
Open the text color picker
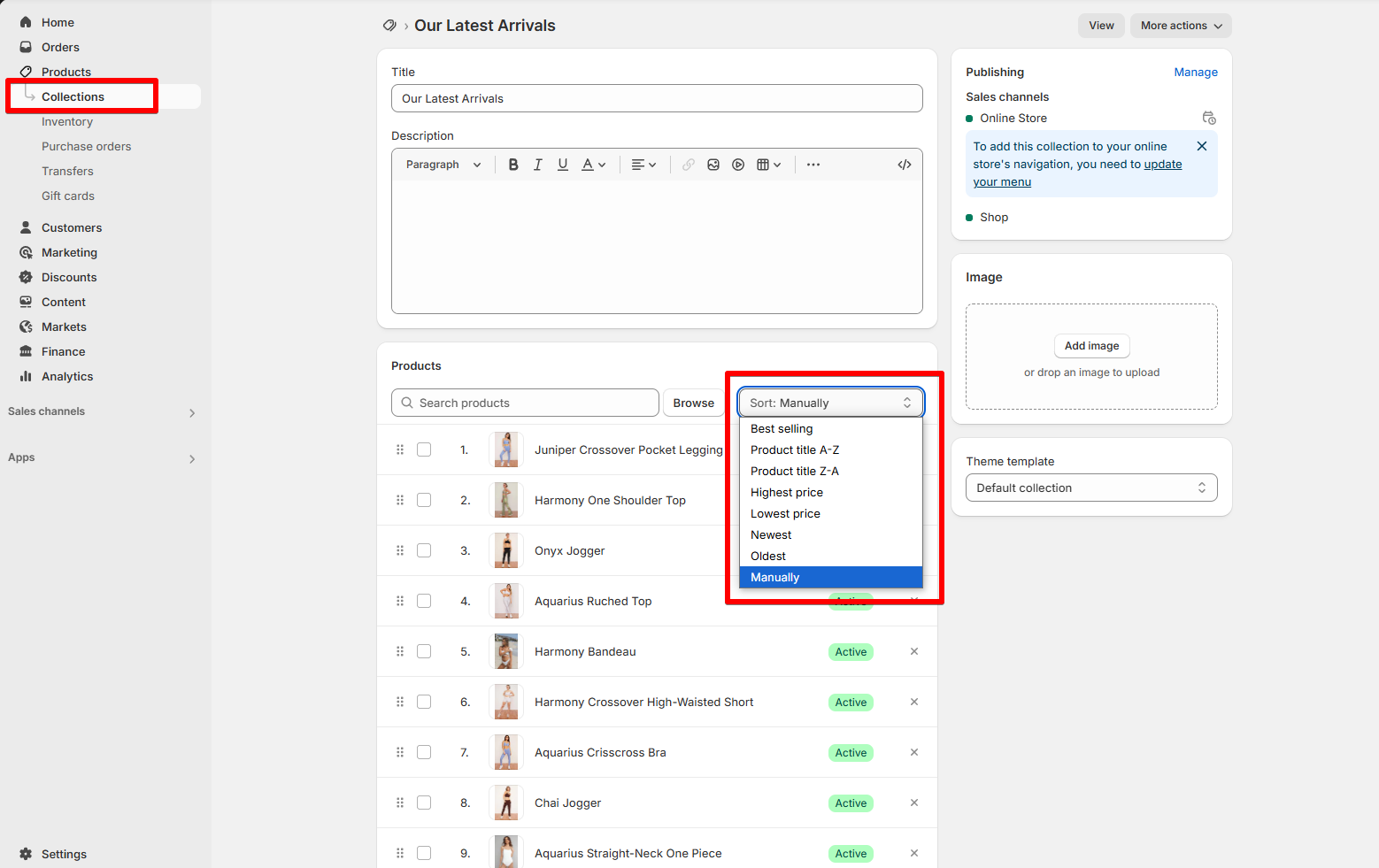(x=593, y=165)
